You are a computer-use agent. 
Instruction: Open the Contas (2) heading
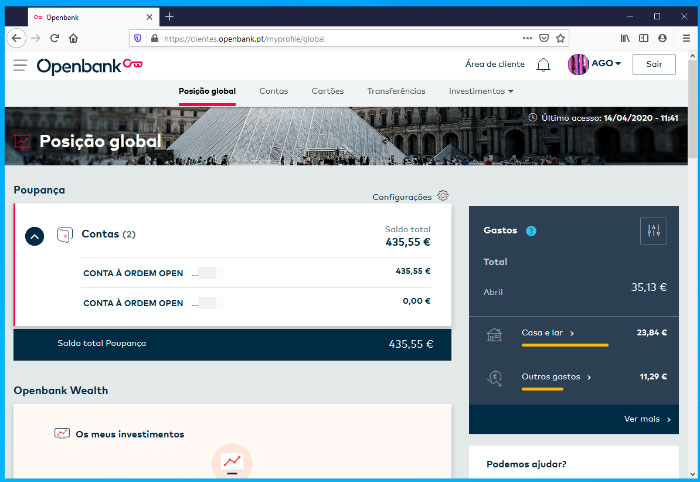coord(108,234)
